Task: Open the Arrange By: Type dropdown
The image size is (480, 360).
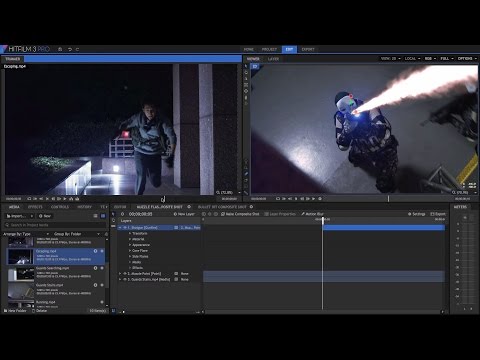Action: pos(26,234)
